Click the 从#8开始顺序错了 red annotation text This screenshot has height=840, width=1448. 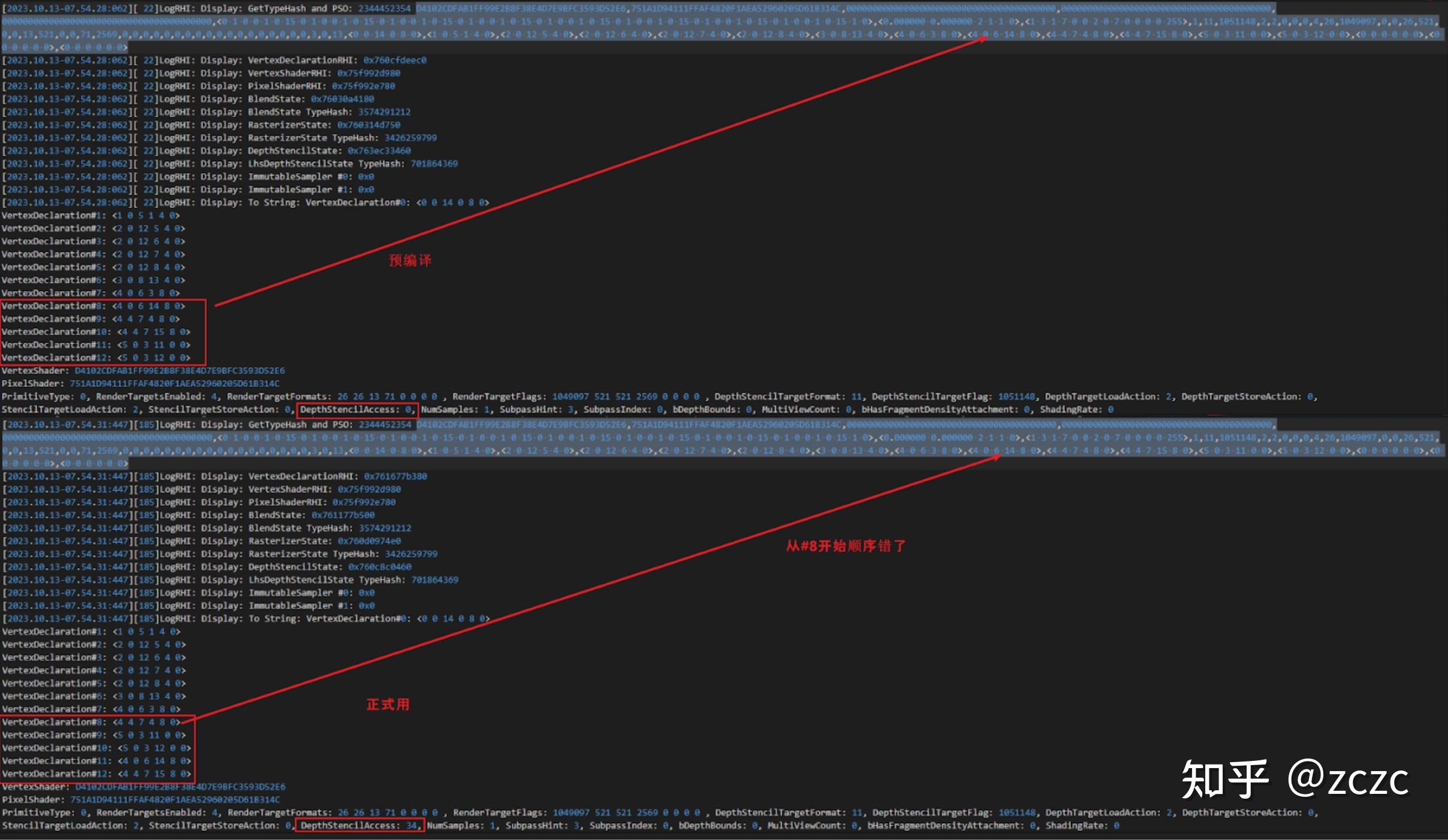coord(846,546)
